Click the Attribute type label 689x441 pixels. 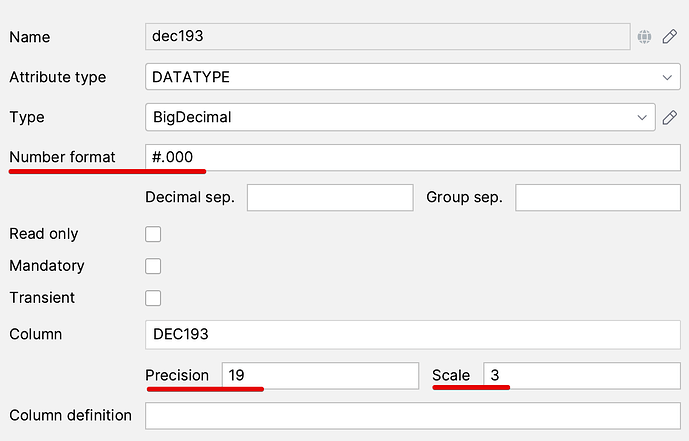coord(58,77)
